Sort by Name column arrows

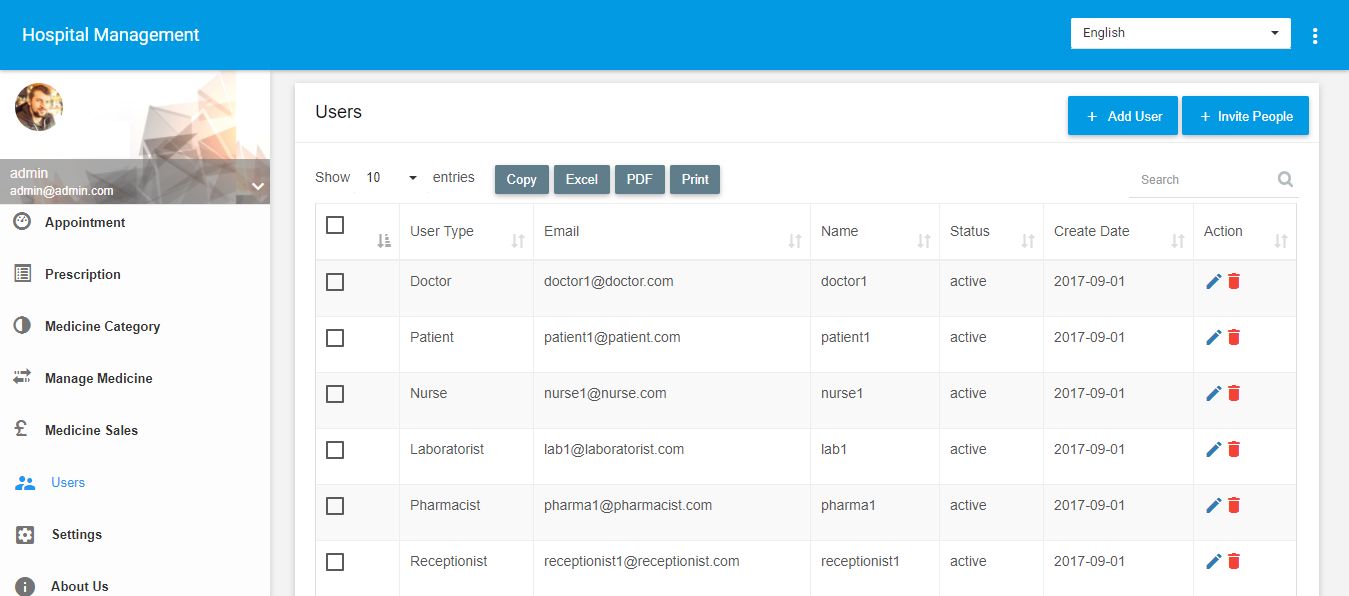pos(924,241)
